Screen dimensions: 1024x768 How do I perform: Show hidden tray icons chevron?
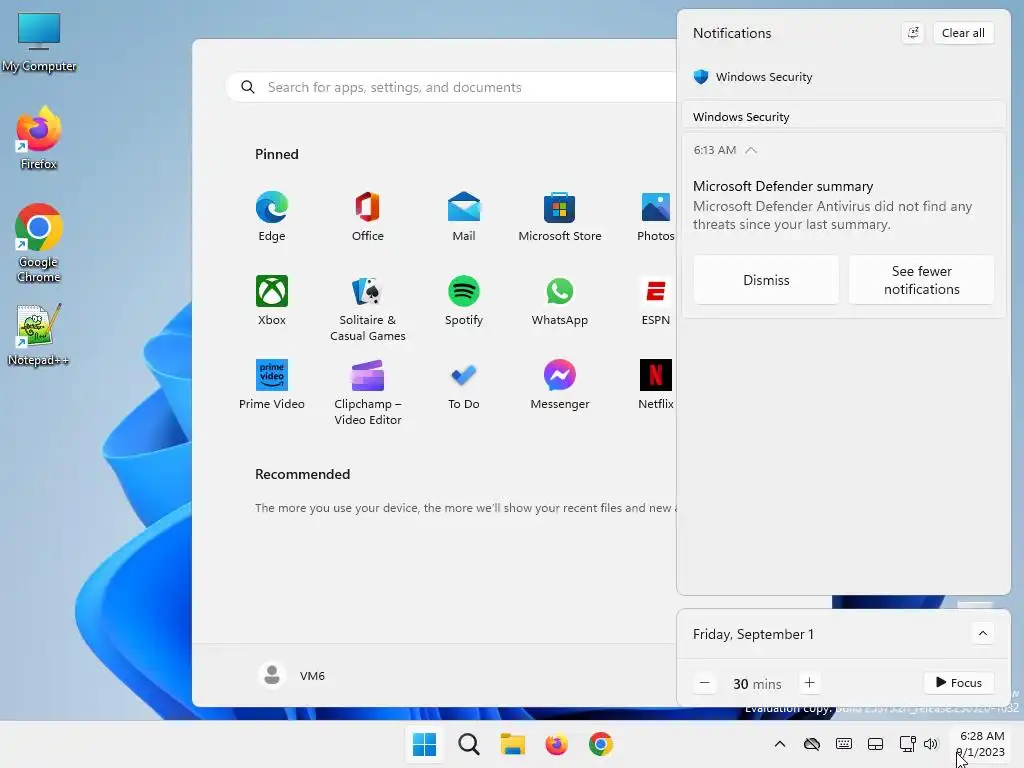point(780,744)
